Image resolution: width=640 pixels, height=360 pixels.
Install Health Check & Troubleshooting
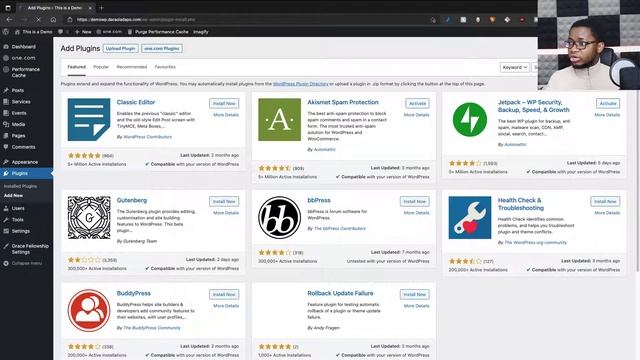[x=605, y=202]
